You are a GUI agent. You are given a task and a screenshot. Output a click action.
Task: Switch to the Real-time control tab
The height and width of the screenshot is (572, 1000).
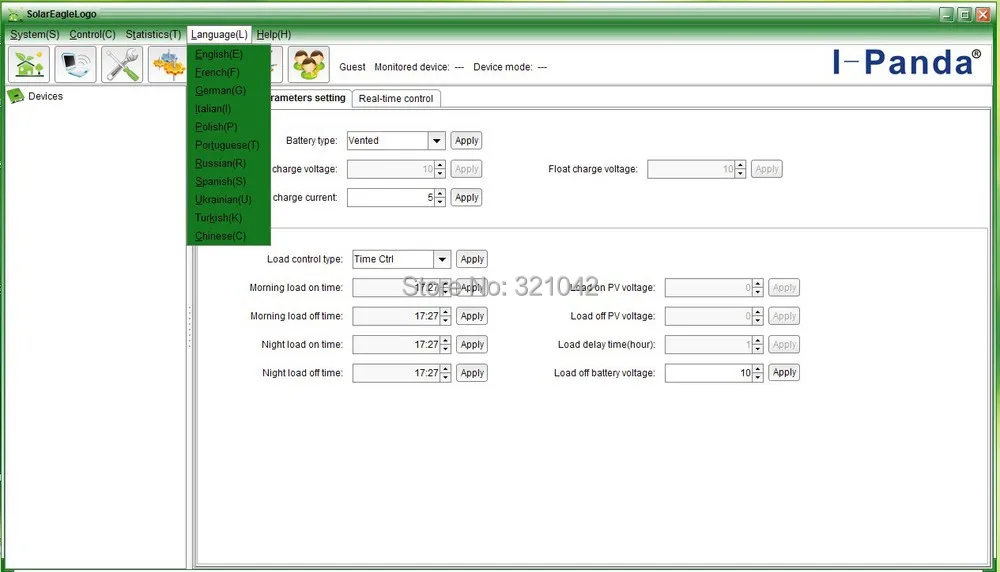pyautogui.click(x=396, y=98)
